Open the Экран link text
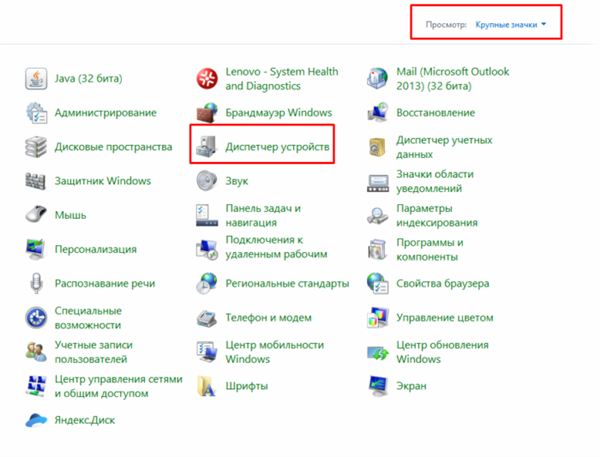Viewport: 600px width, 457px height. click(411, 386)
